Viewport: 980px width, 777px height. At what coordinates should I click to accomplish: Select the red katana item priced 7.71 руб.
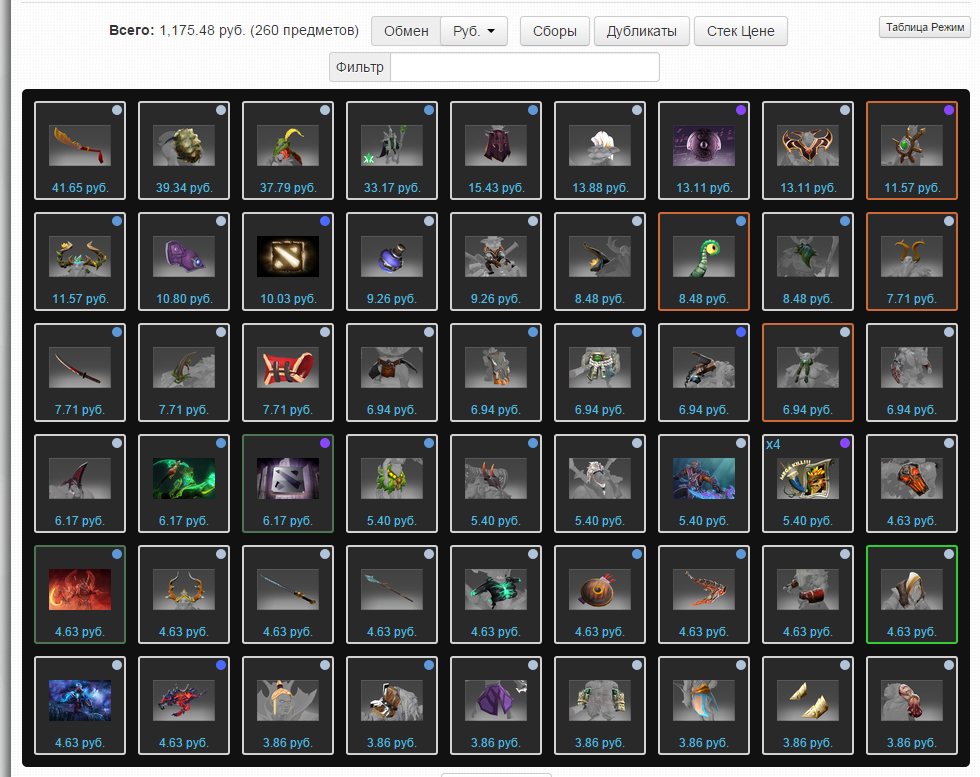[x=80, y=373]
